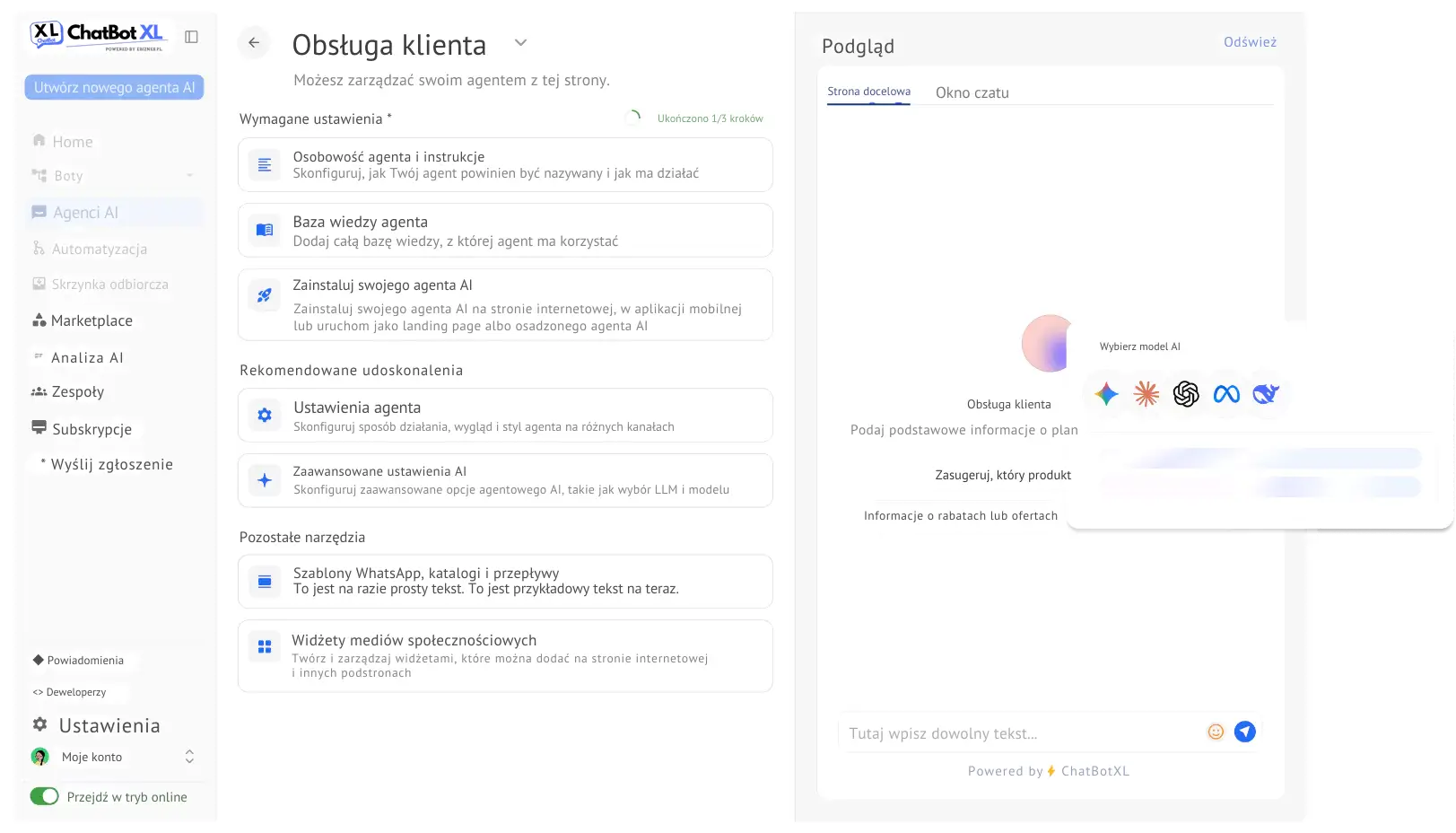
Task: Switch to the Okno czatu tab
Action: coord(972,92)
